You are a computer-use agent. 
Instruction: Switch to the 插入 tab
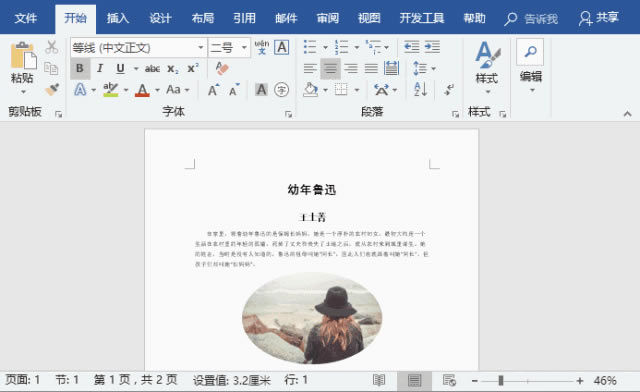118,18
